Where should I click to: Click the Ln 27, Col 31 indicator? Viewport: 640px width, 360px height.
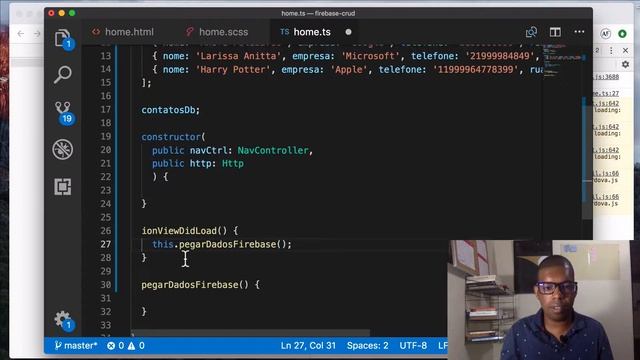308,346
